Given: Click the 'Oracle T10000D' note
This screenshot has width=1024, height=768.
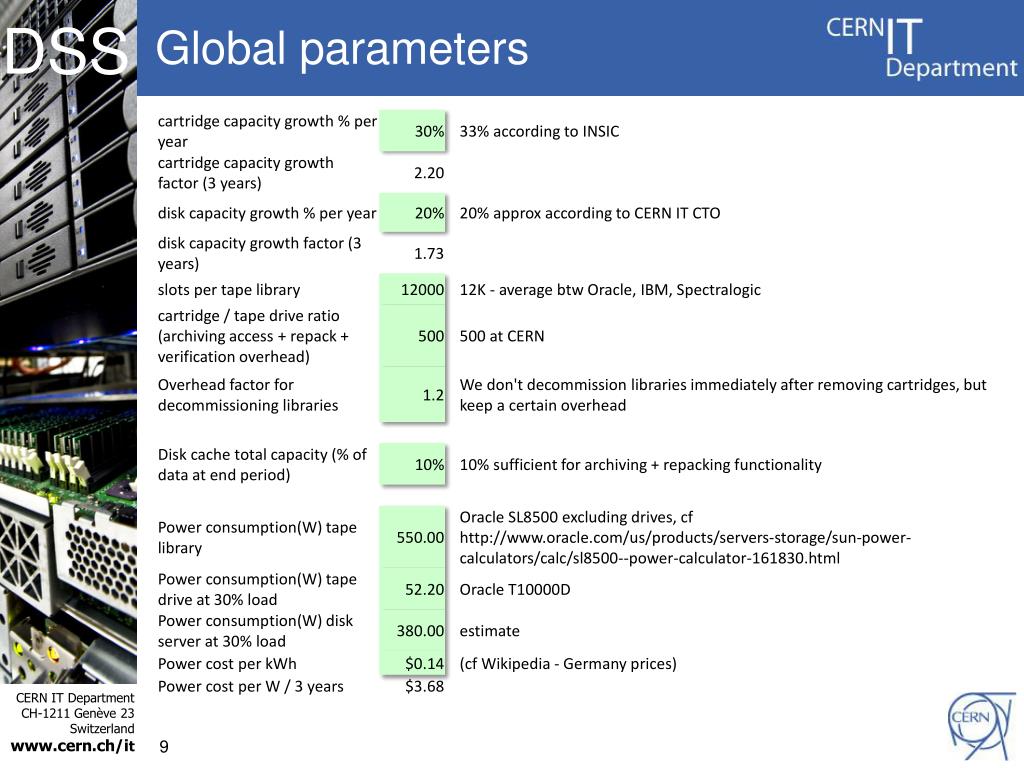Looking at the screenshot, I should pos(515,589).
